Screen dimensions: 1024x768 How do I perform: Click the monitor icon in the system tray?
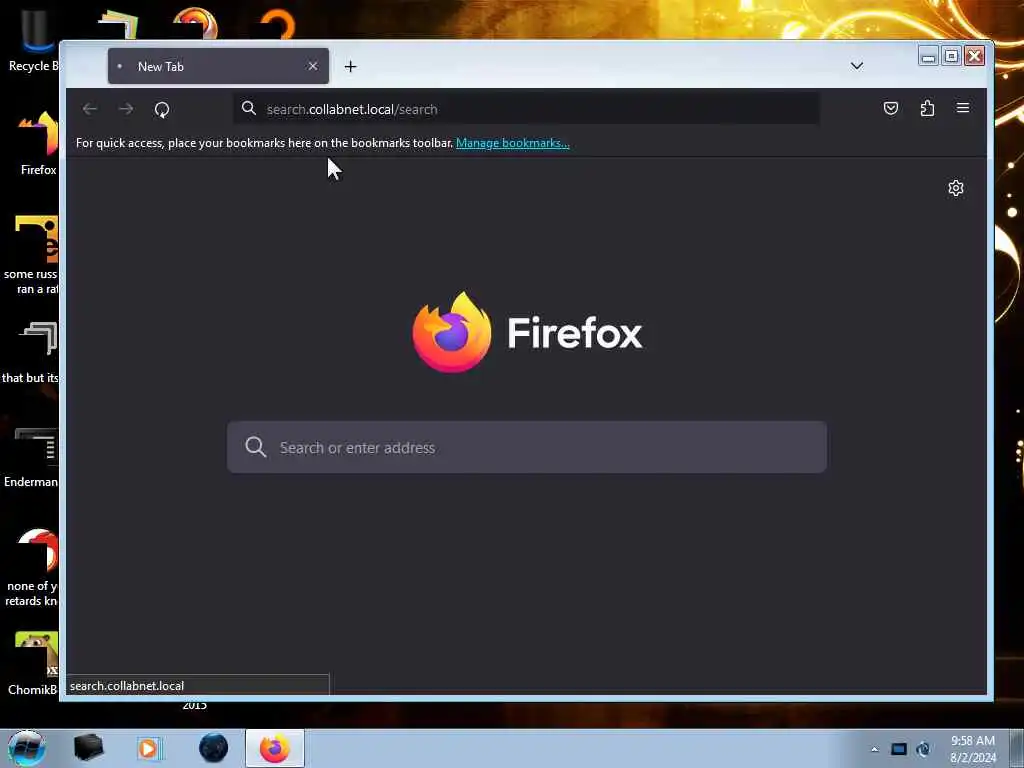pos(899,749)
